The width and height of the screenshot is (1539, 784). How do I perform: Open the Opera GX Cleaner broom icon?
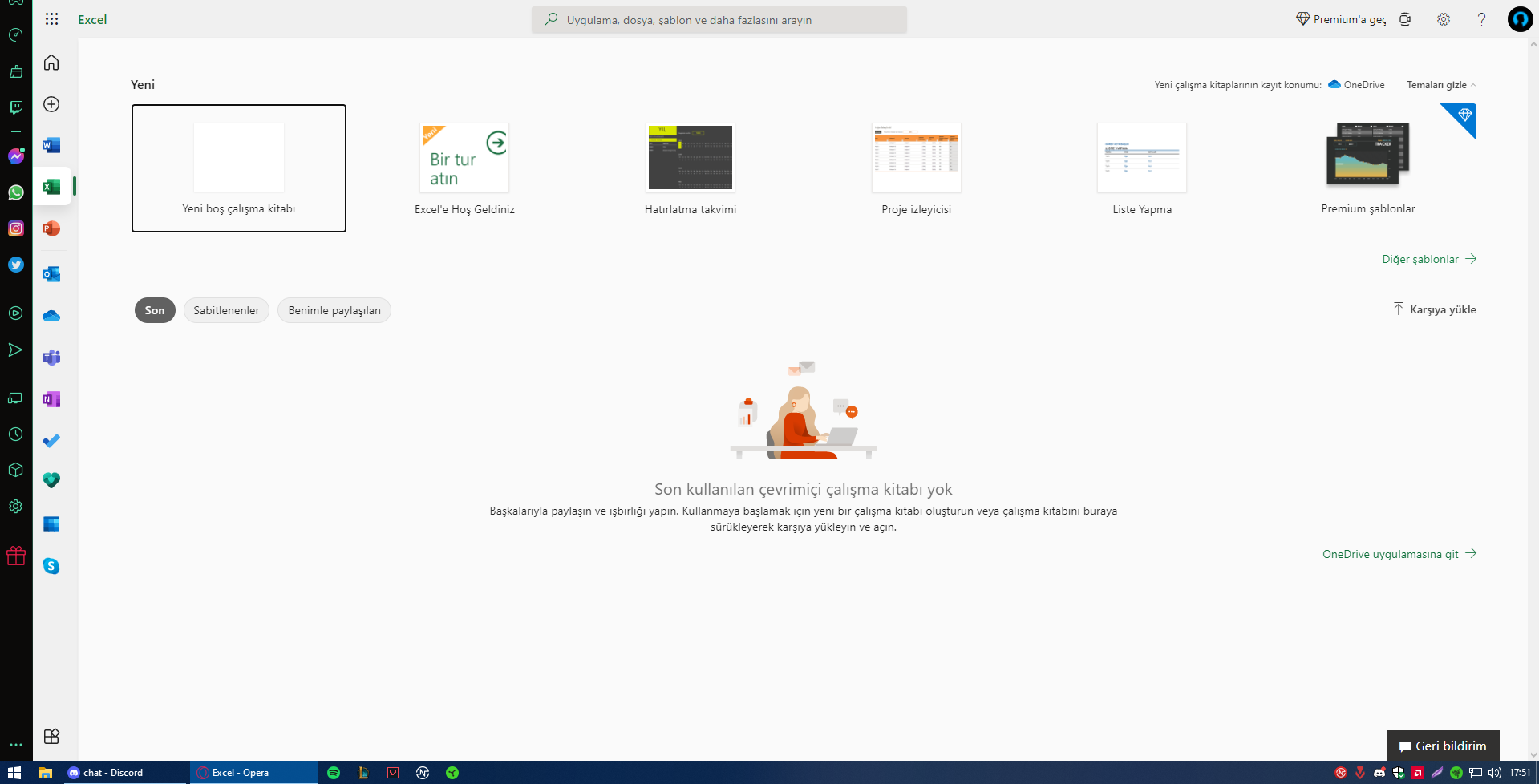[16, 71]
